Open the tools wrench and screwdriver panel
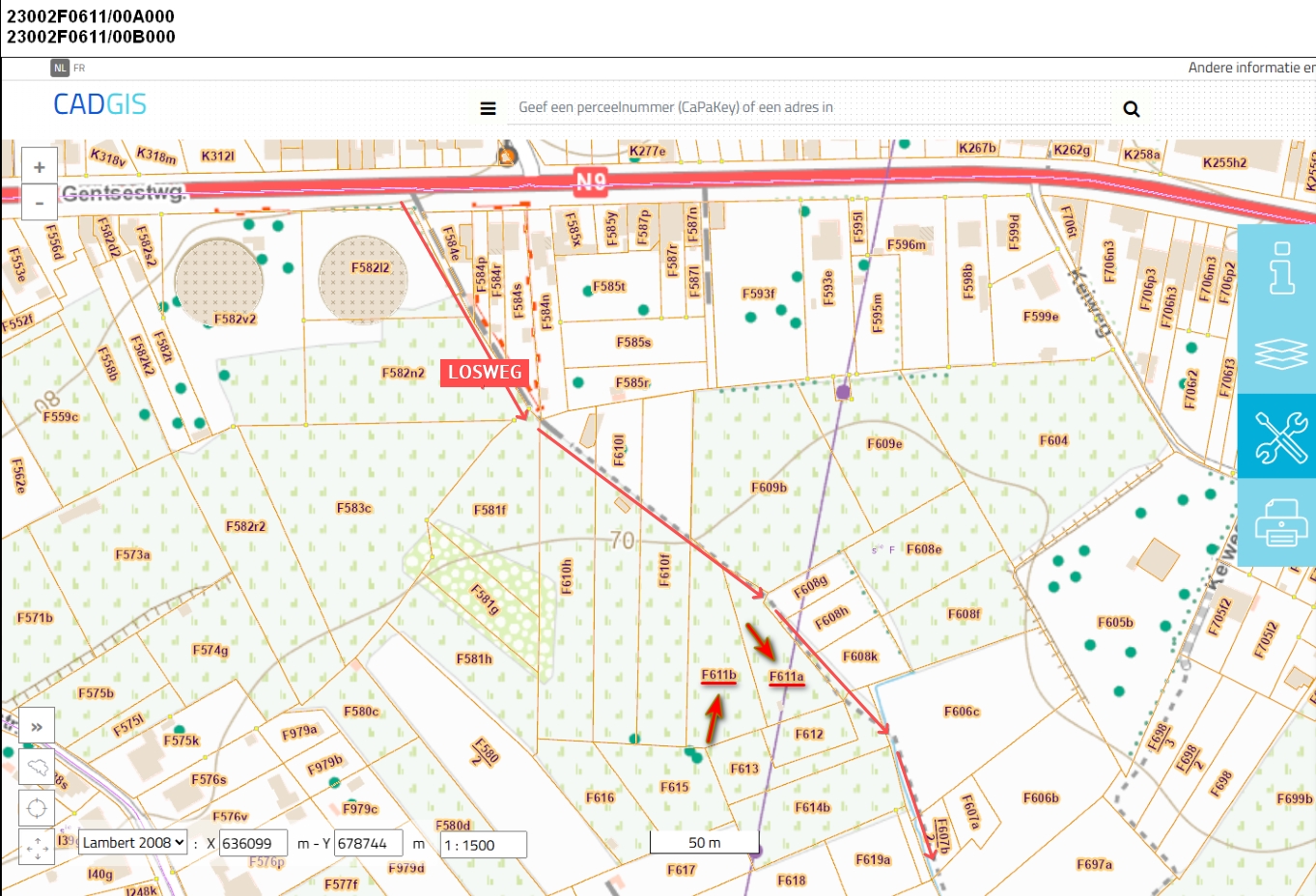Screen dimensions: 1316x896 tap(1280, 437)
